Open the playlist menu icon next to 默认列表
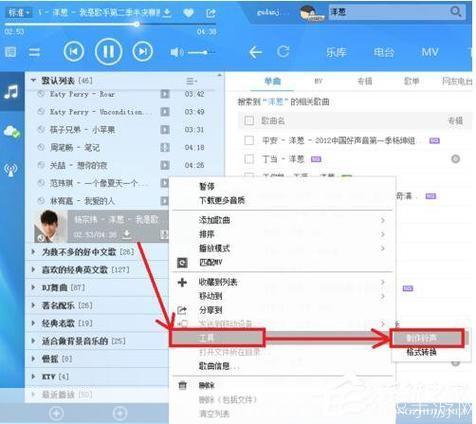Viewport: 476px width, 424px height. click(191, 81)
